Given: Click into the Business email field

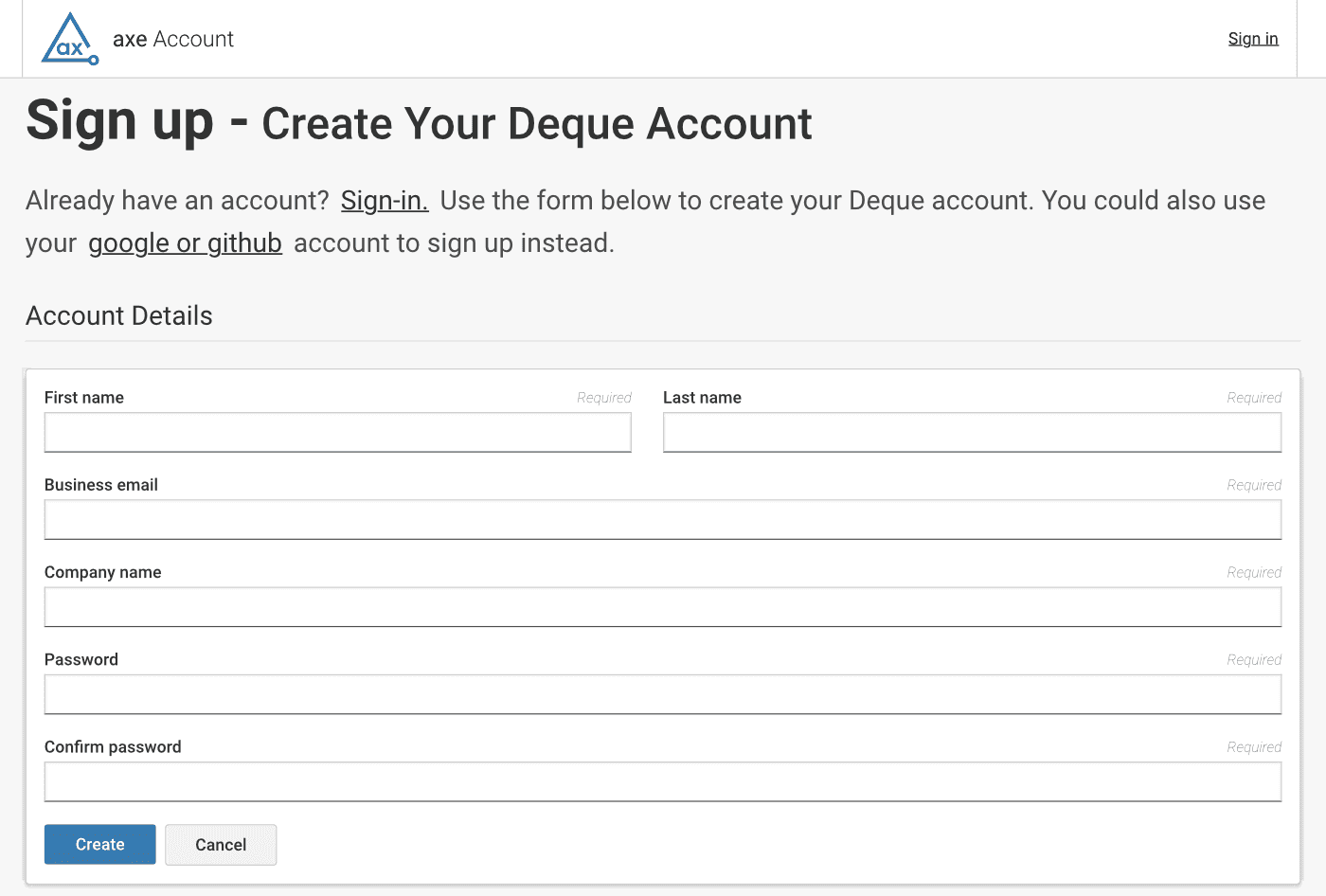Looking at the screenshot, I should point(662,520).
